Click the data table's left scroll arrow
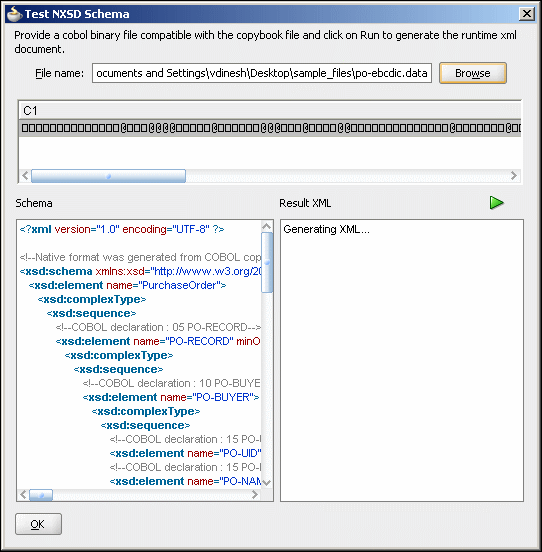Screen dimensions: 542x552 point(25,176)
